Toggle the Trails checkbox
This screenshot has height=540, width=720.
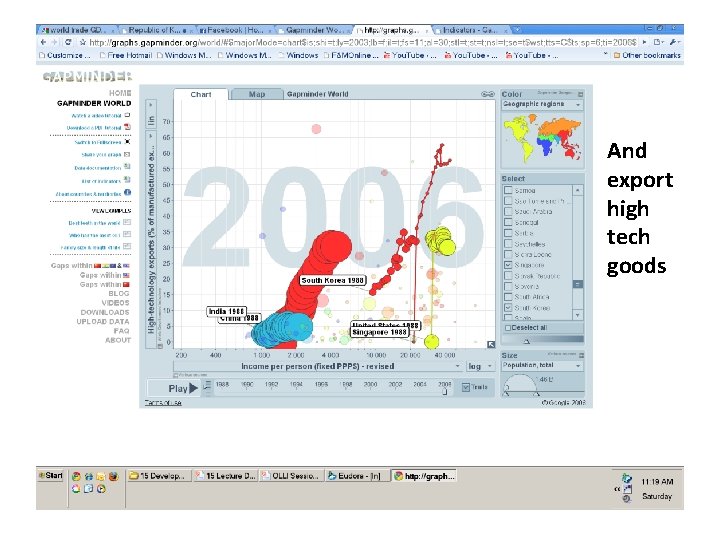tap(466, 387)
